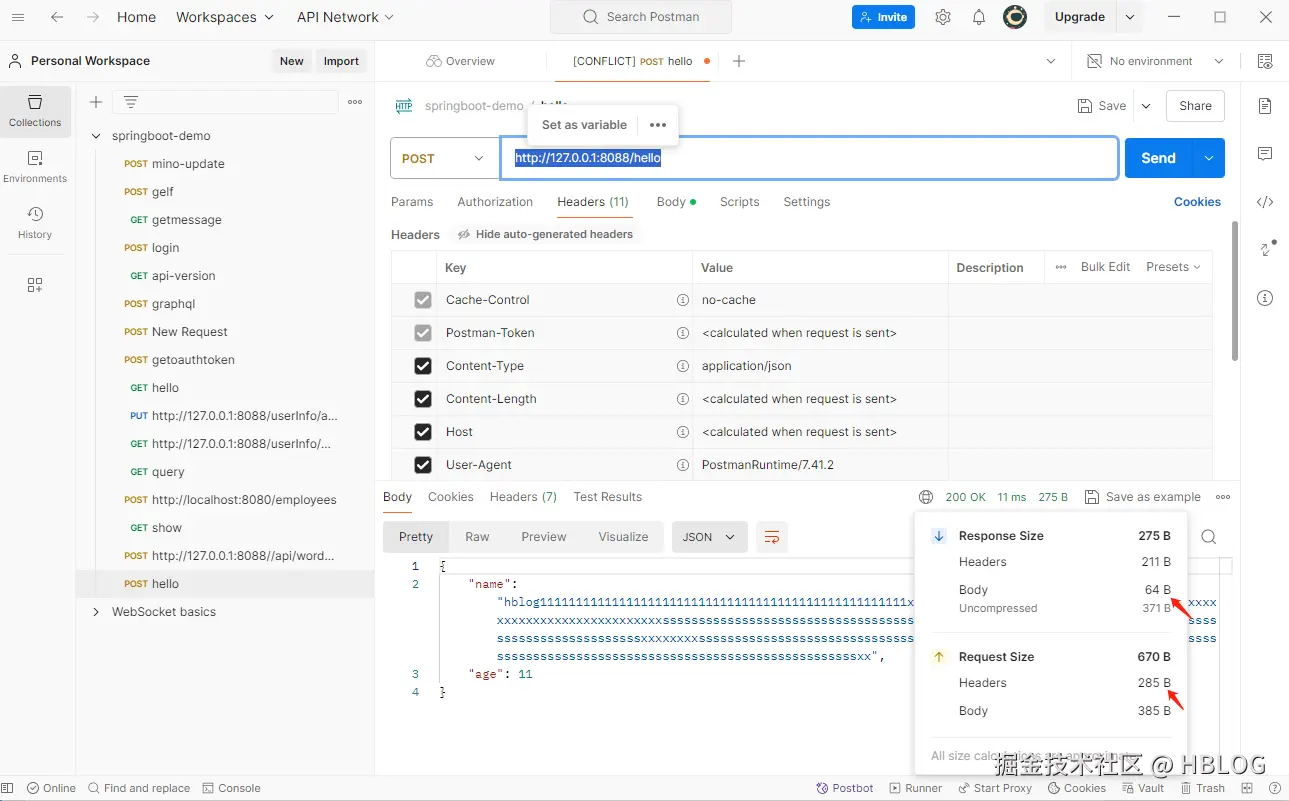Toggle the response line-wrap icon
Screen dimensions: 1289x801
tap(772, 537)
